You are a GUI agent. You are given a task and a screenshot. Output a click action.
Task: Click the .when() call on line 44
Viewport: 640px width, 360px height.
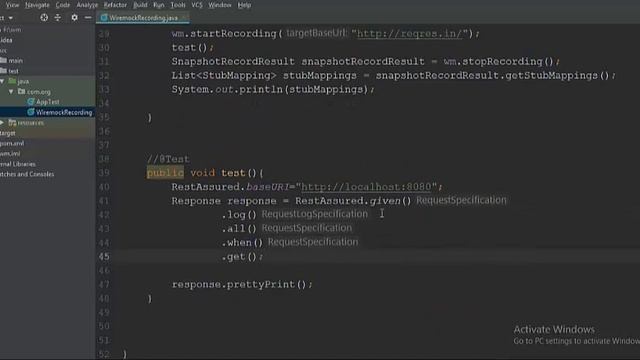pyautogui.click(x=242, y=243)
